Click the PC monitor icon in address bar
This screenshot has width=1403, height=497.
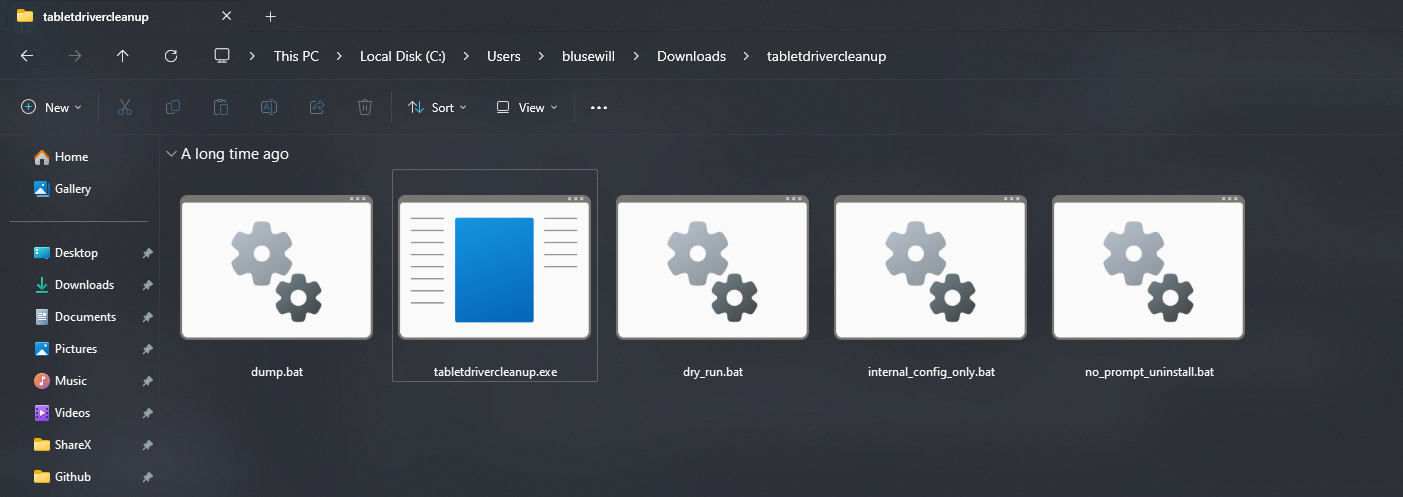click(x=222, y=56)
